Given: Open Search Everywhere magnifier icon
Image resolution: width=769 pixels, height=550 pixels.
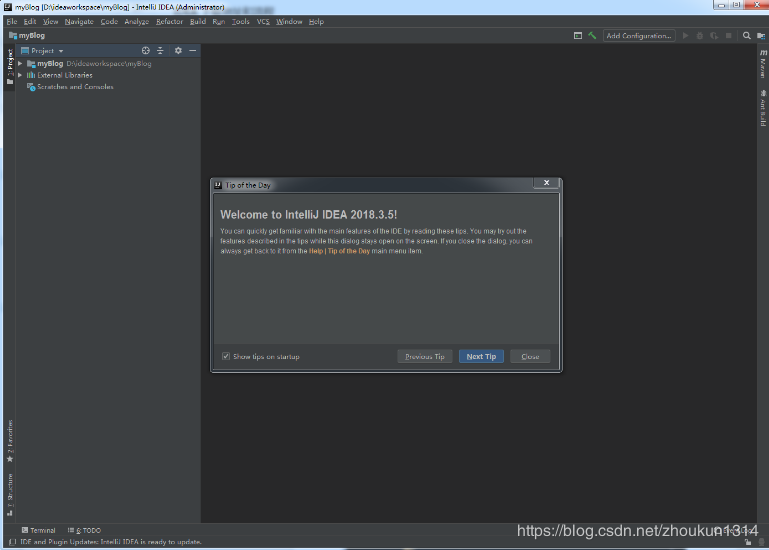Looking at the screenshot, I should click(x=746, y=35).
